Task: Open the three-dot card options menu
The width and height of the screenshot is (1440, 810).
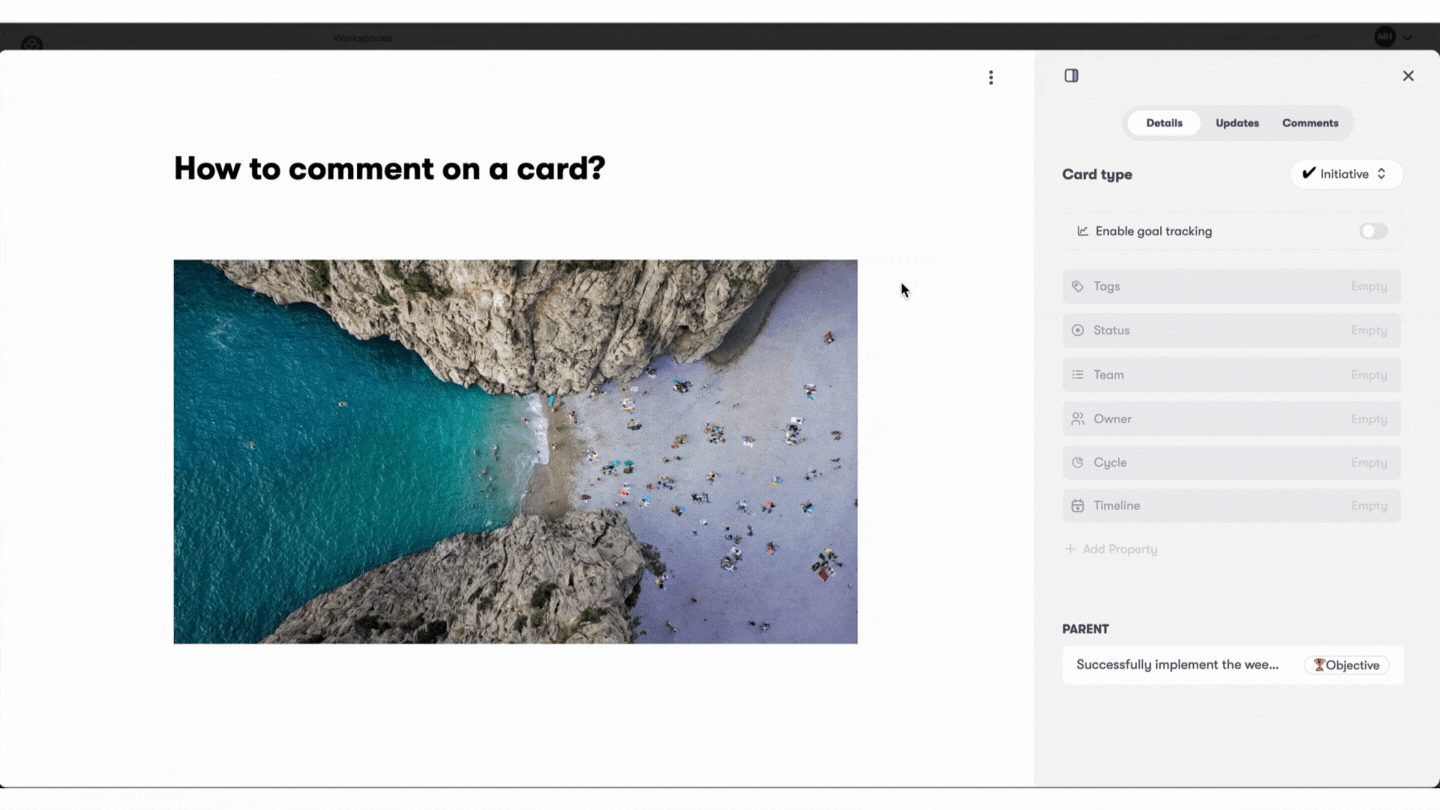Action: (x=990, y=77)
